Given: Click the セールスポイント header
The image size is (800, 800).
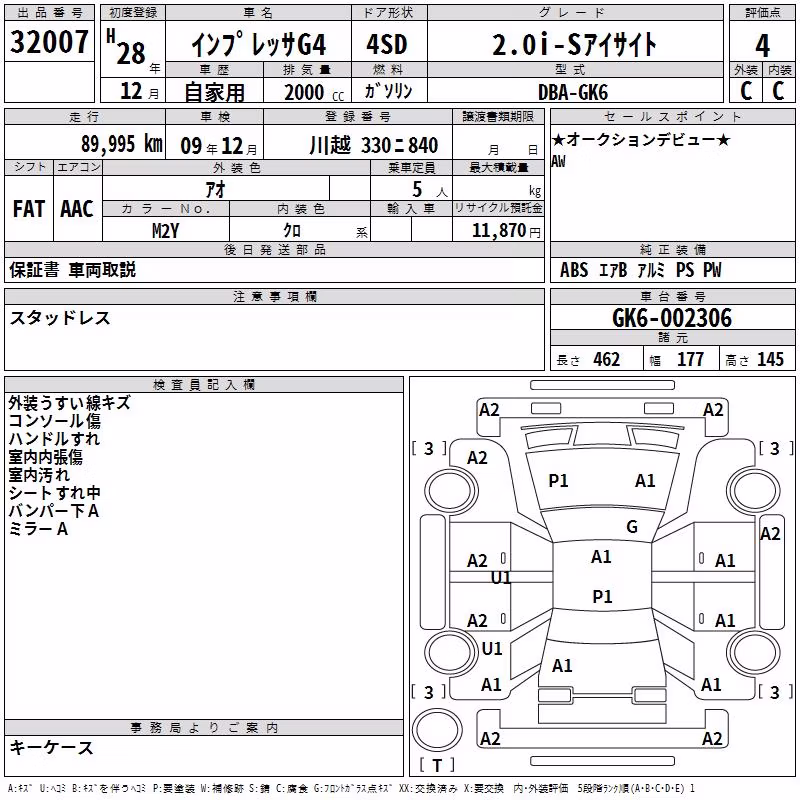Looking at the screenshot, I should coord(672,116).
